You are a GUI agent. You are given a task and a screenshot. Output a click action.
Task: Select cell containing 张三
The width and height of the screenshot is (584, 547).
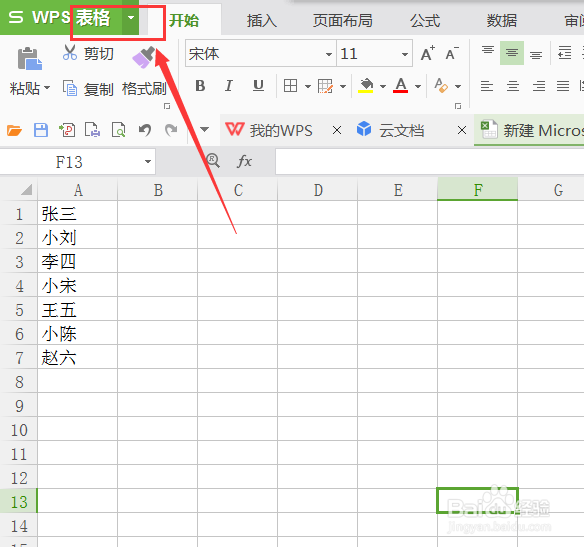click(x=77, y=214)
